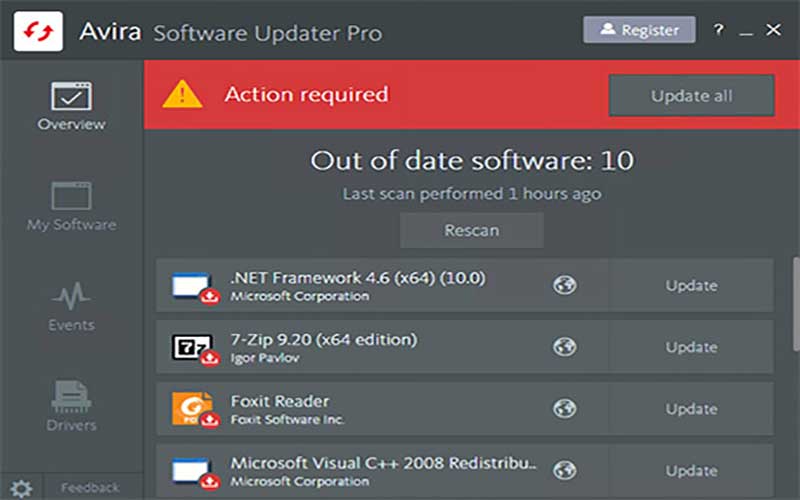
Task: Click the Rescan button
Action: click(471, 230)
